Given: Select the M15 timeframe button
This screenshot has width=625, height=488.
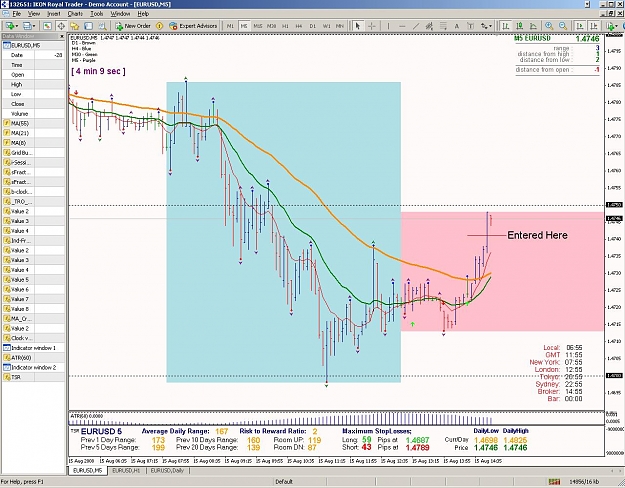Looking at the screenshot, I should 257,26.
